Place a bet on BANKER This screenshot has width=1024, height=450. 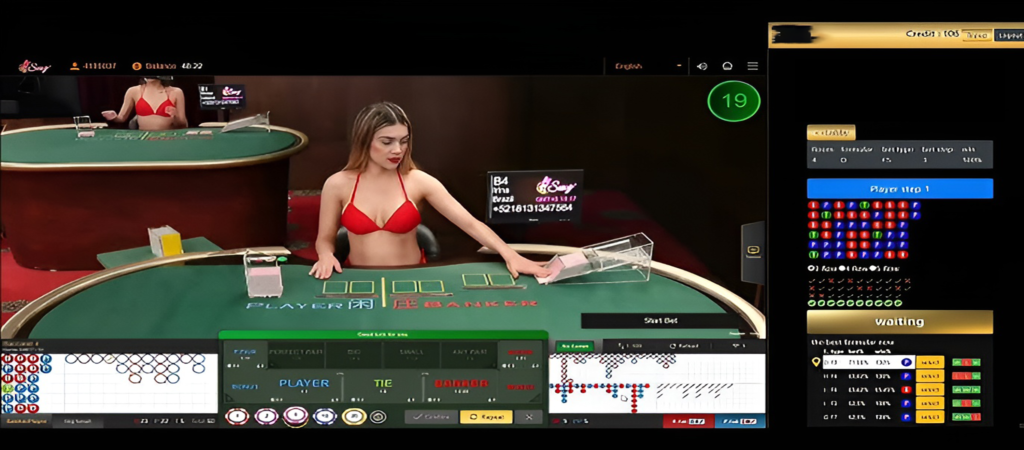click(x=461, y=383)
